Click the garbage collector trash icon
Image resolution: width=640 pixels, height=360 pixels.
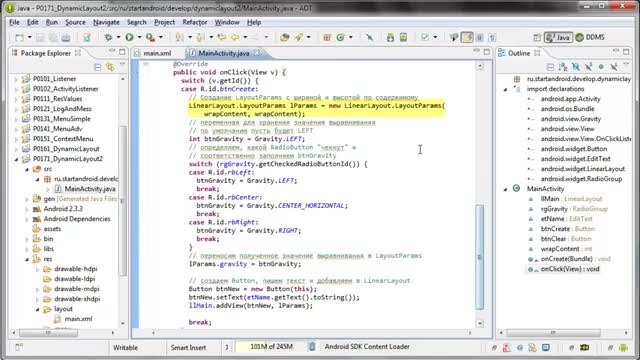click(x=312, y=347)
